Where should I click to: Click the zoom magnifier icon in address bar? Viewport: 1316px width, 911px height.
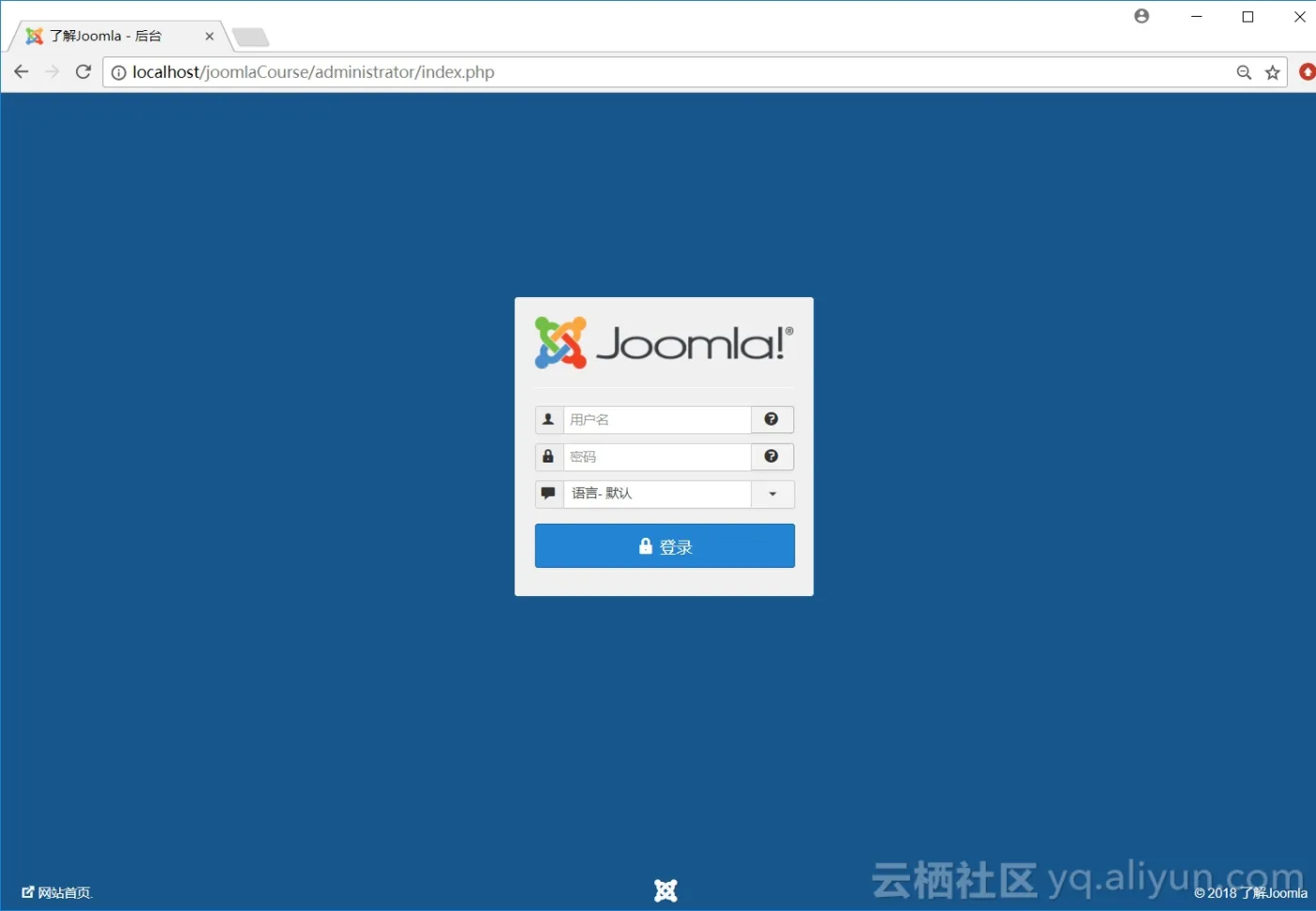(1244, 72)
